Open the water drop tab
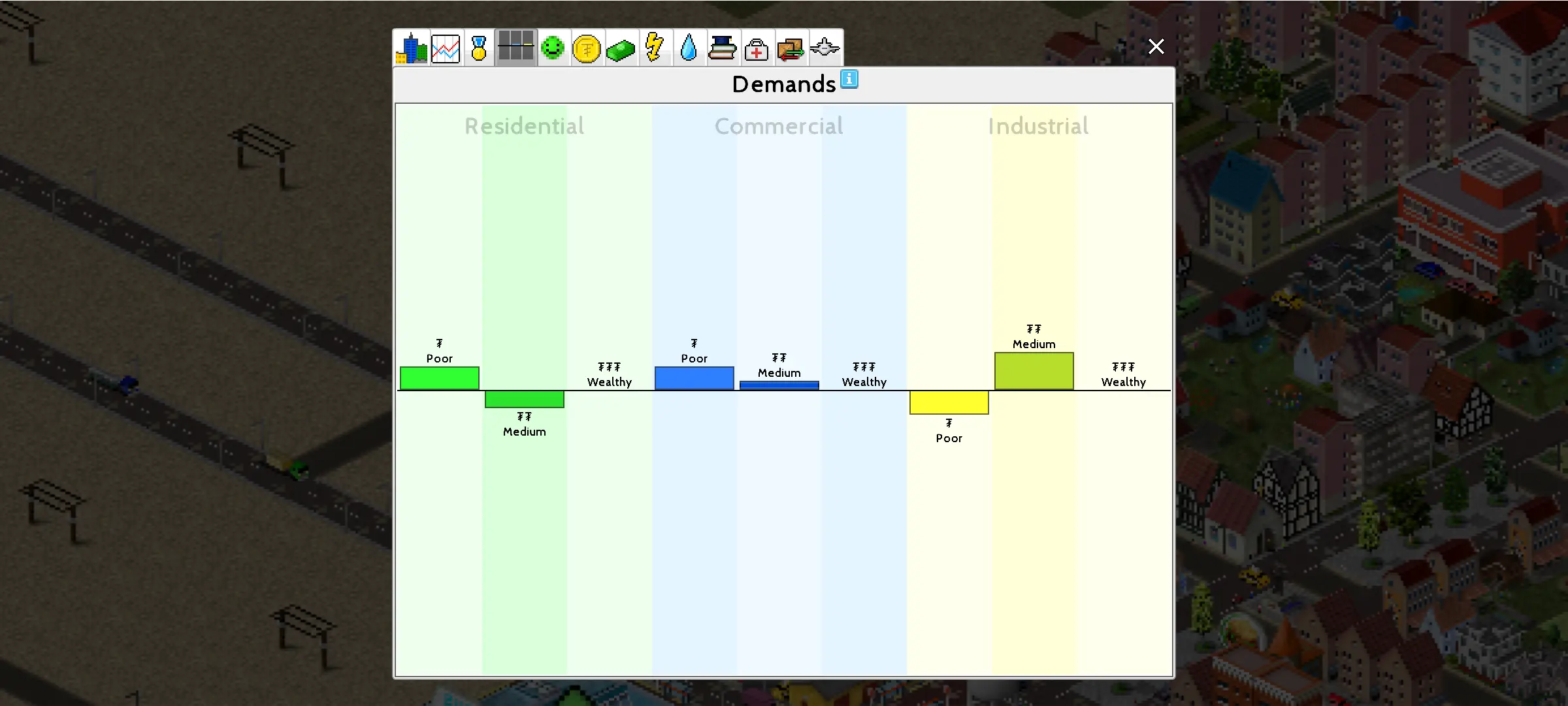The image size is (1568, 706). [x=689, y=48]
